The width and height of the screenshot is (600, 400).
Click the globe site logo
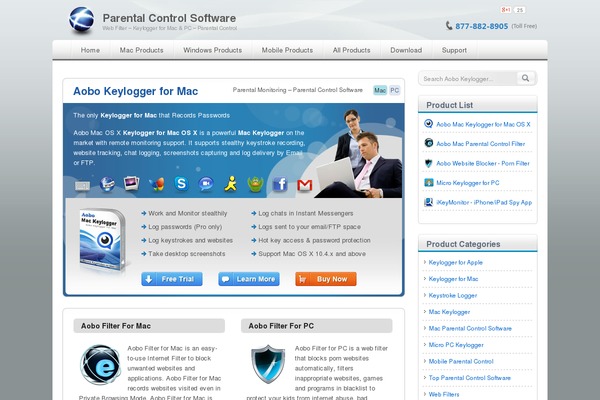[x=82, y=20]
